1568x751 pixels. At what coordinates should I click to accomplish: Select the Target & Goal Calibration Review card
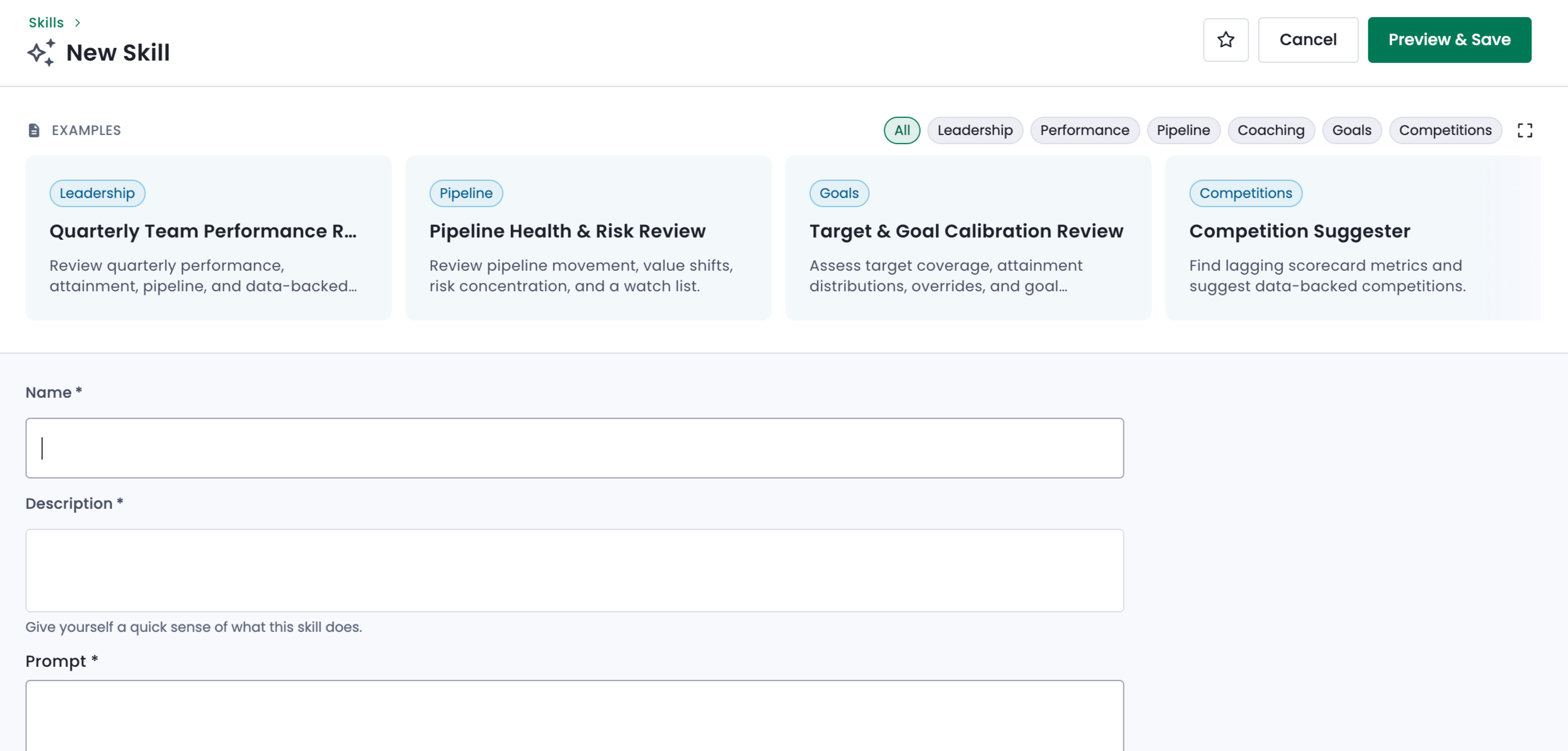[968, 238]
